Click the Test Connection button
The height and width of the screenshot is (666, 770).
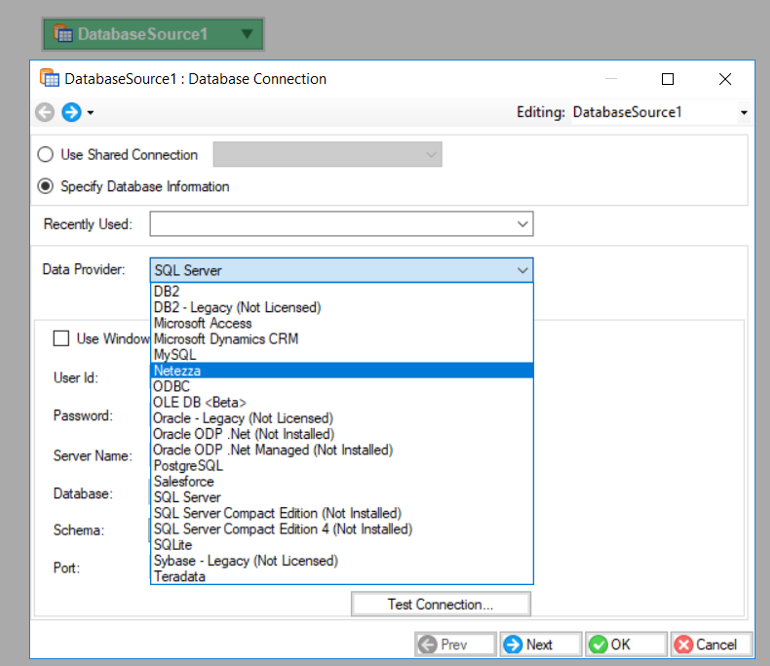[x=440, y=604]
